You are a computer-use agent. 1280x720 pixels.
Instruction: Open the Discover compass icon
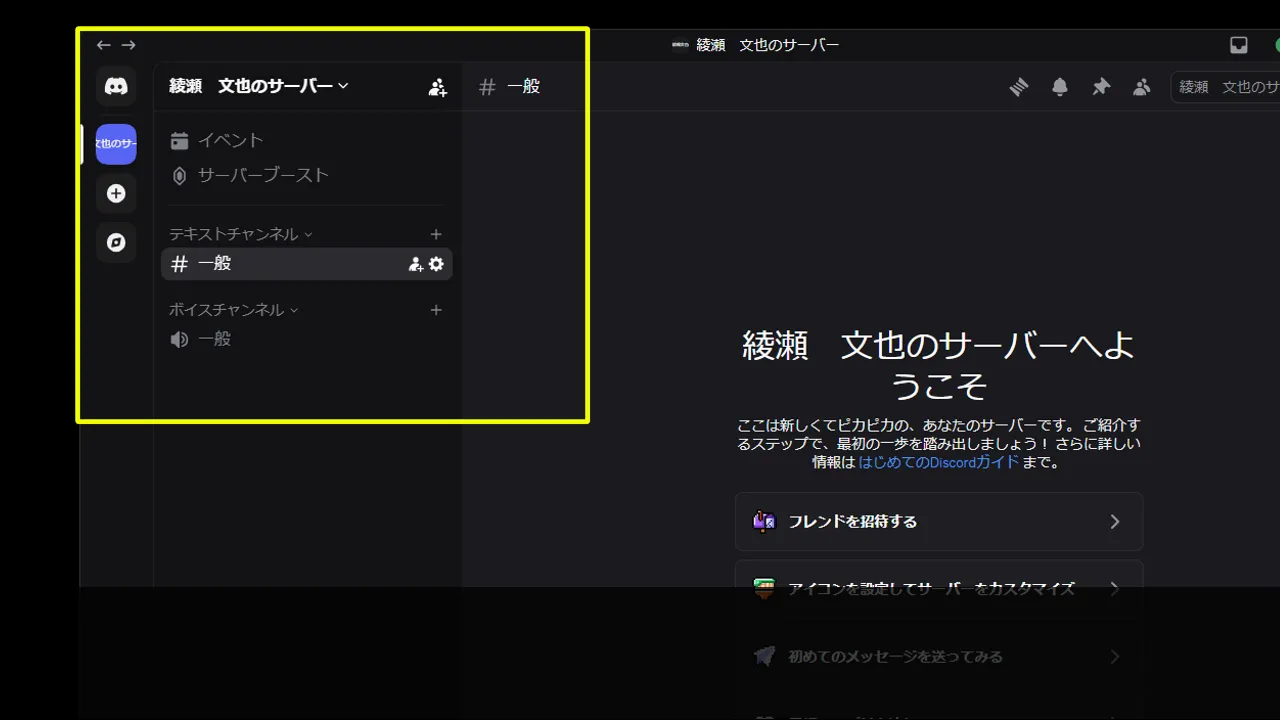(116, 242)
